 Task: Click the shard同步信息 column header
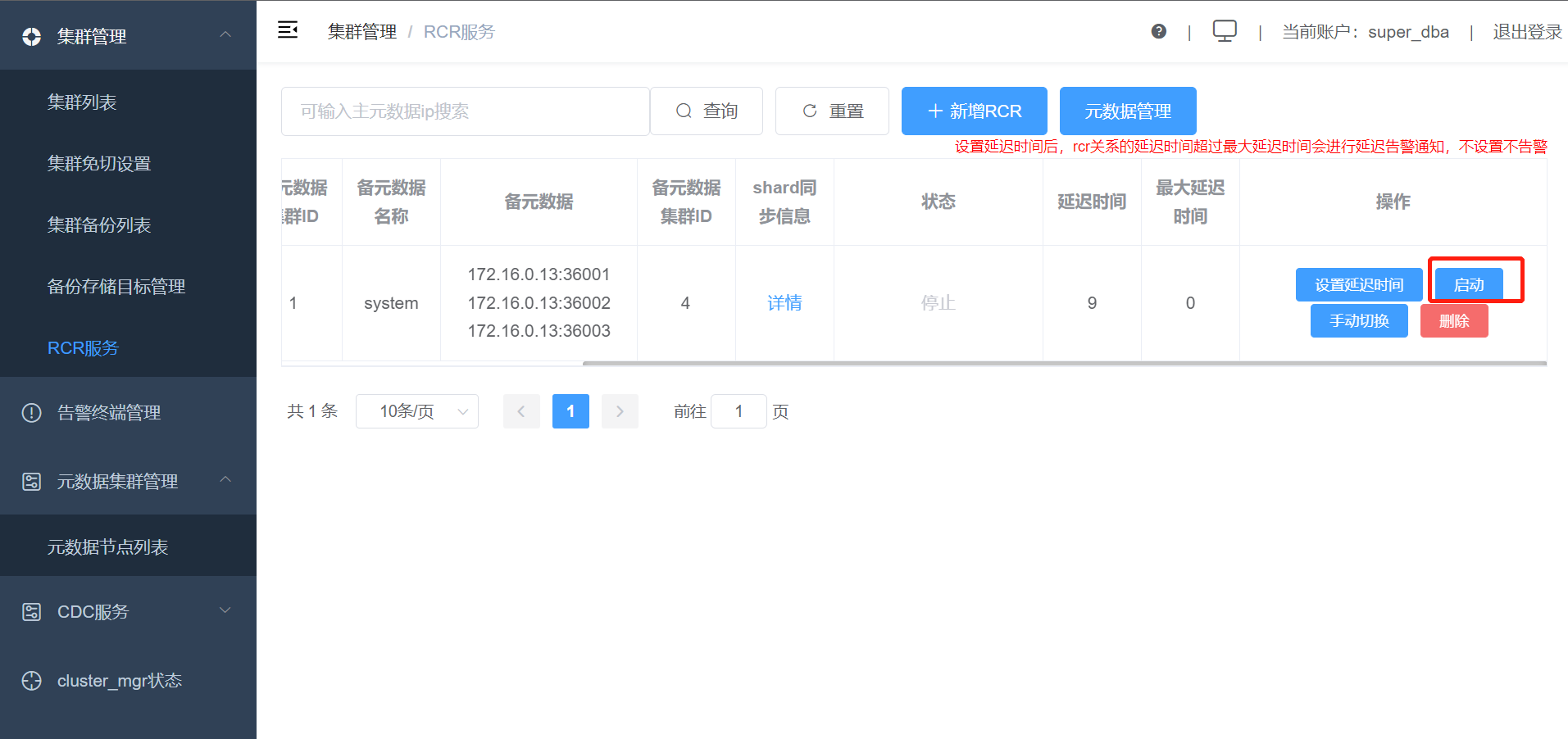(784, 202)
